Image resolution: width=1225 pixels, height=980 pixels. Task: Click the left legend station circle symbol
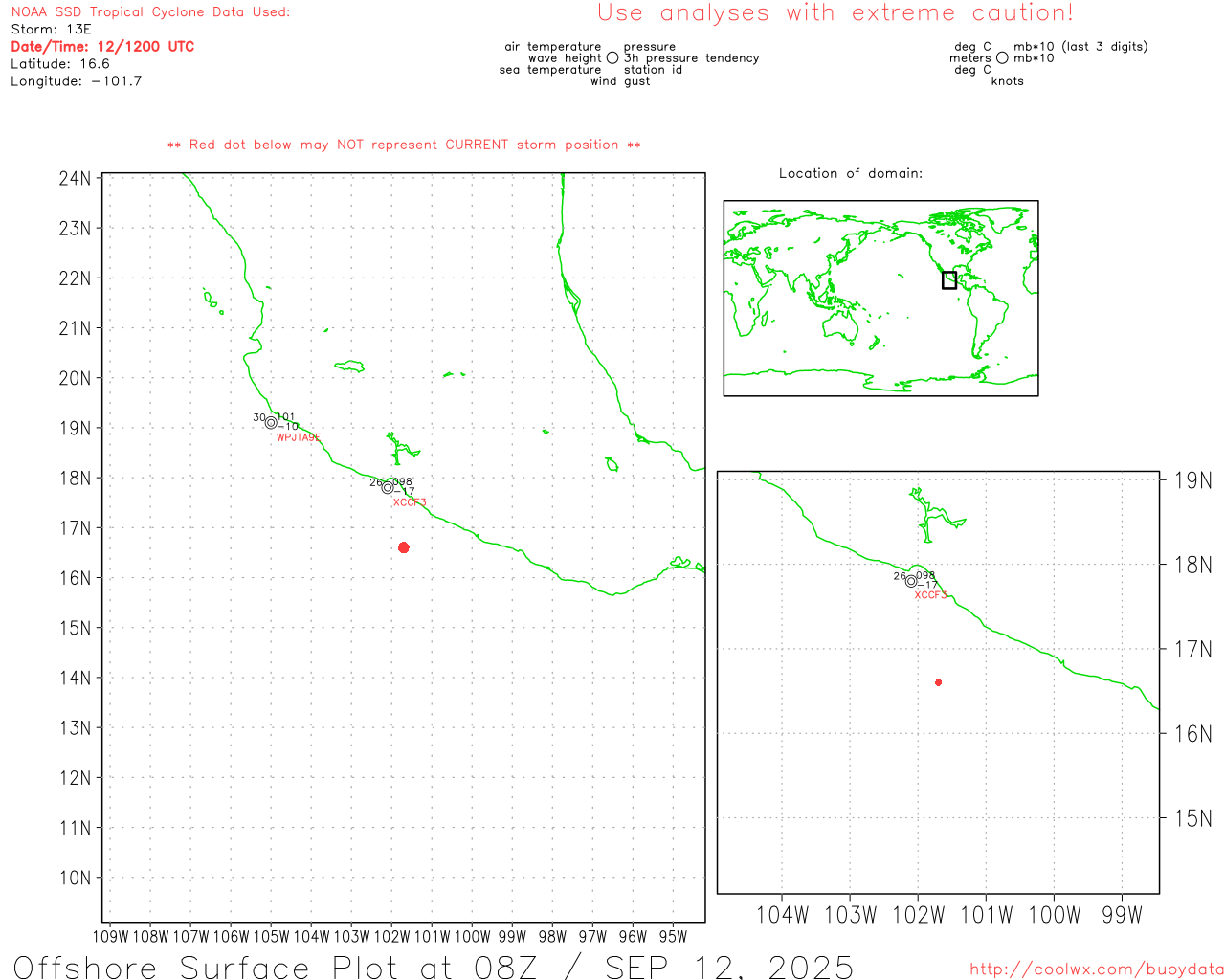pos(612,58)
